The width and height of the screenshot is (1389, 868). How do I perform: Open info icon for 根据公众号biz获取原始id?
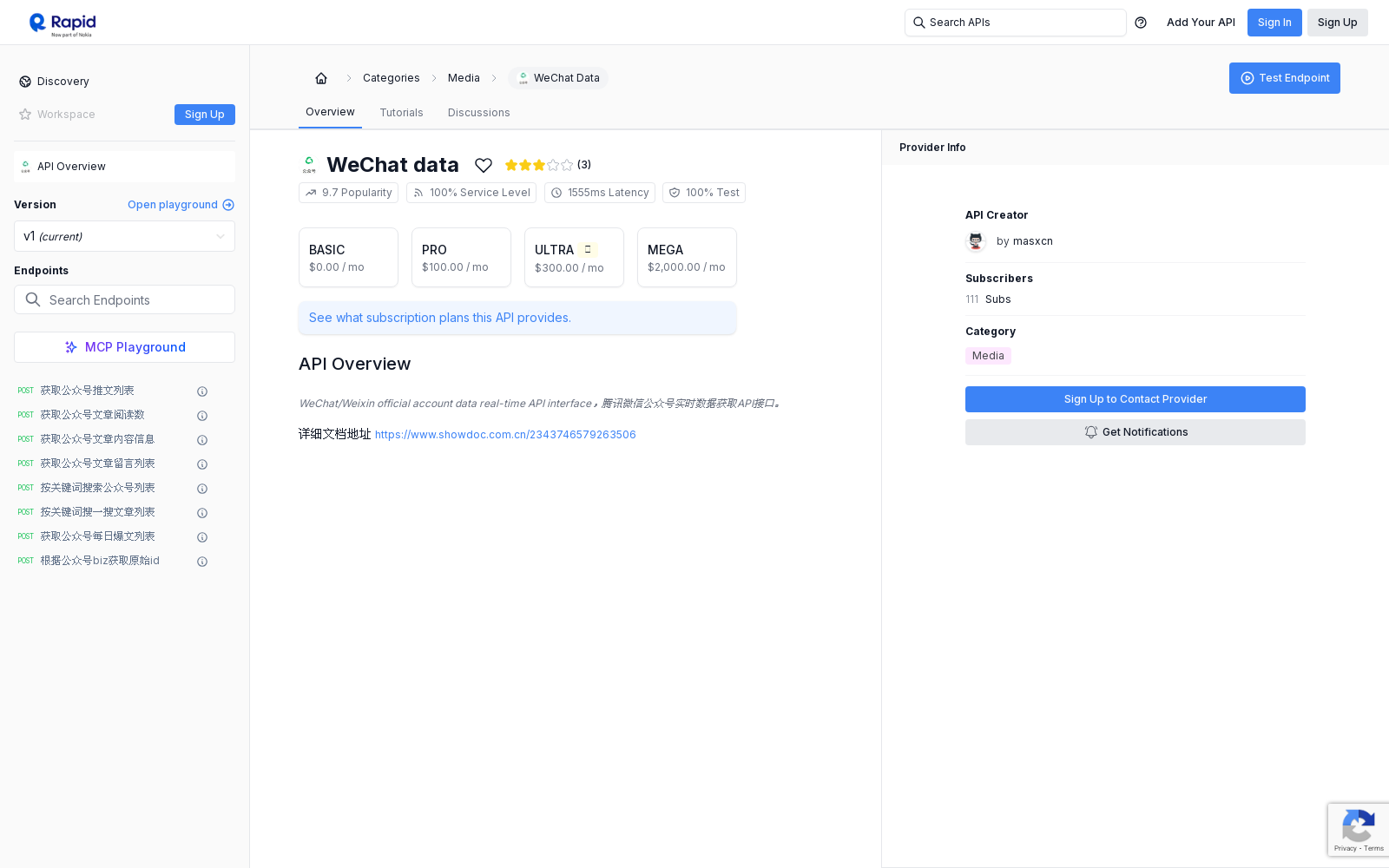point(202,562)
